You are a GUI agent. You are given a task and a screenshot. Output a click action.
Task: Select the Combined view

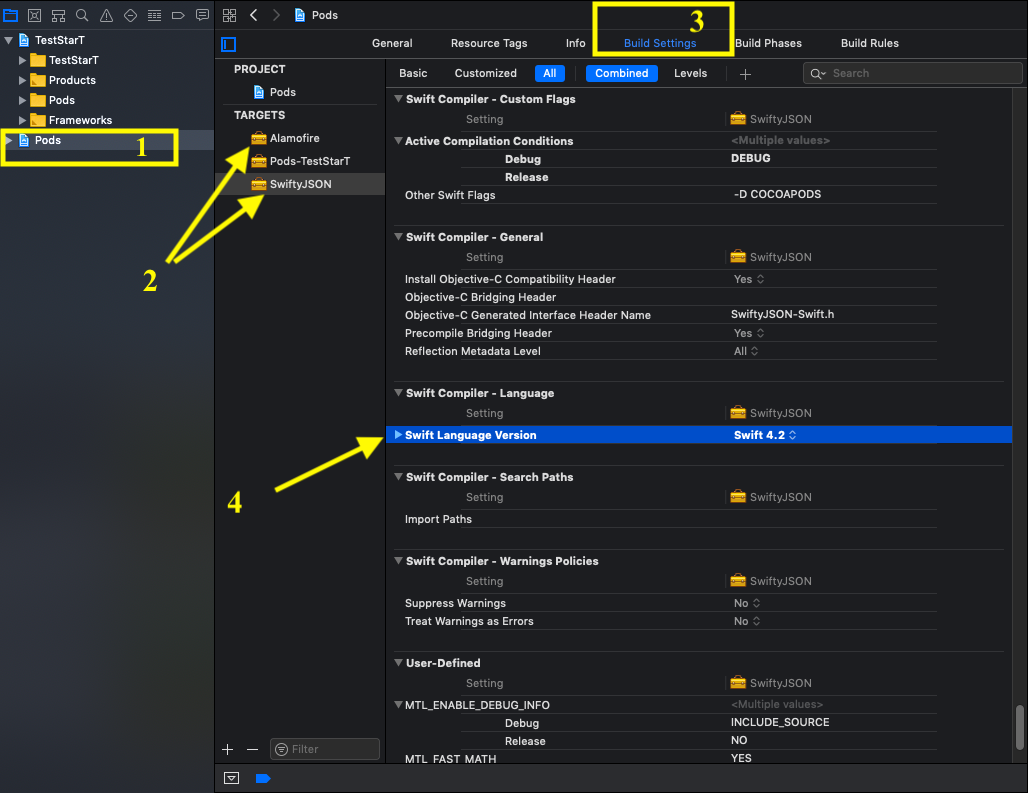pos(622,73)
